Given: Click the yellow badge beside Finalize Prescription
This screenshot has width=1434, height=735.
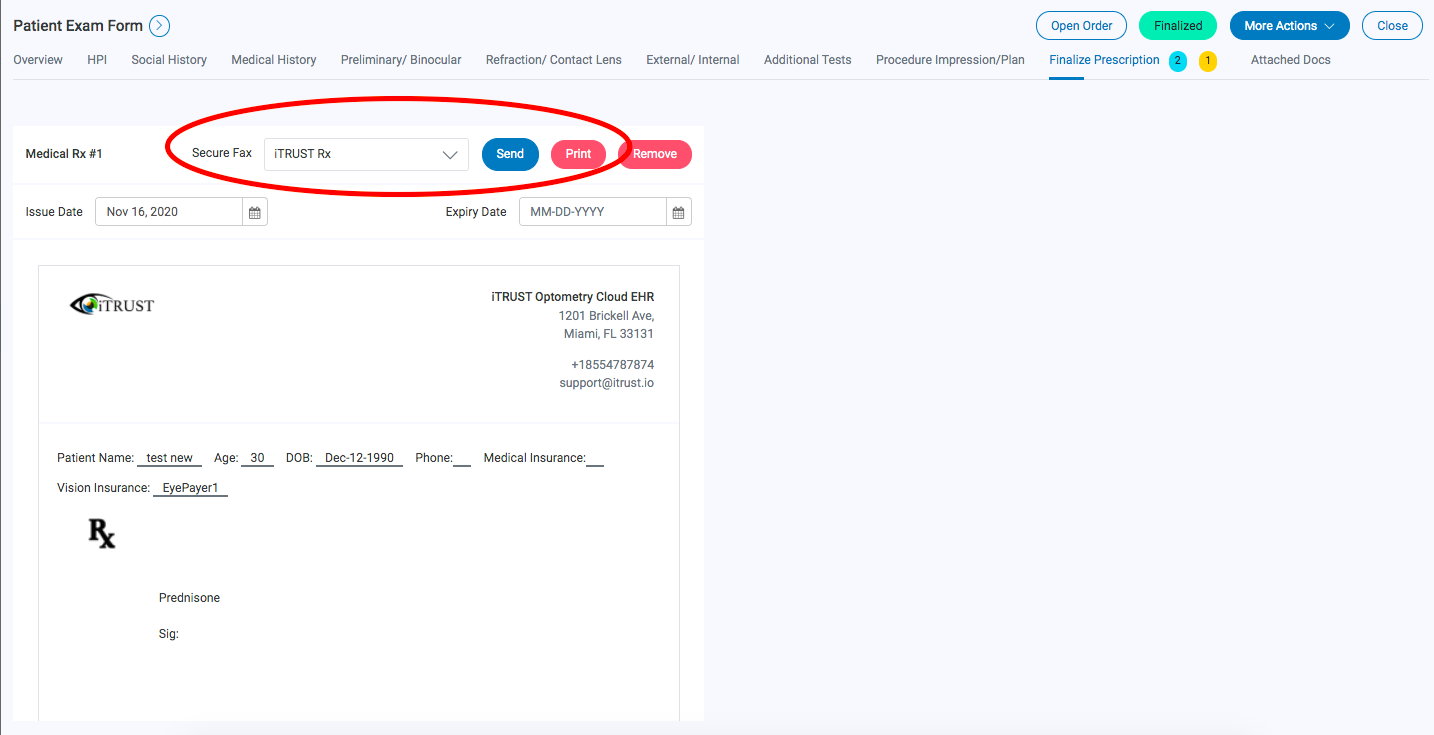Looking at the screenshot, I should point(1208,61).
